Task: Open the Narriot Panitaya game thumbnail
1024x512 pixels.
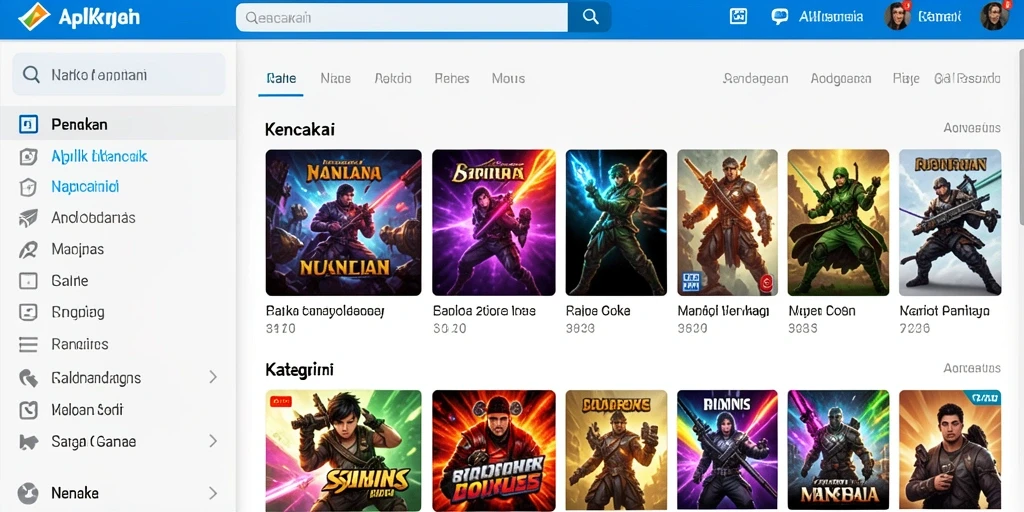Action: click(x=950, y=223)
